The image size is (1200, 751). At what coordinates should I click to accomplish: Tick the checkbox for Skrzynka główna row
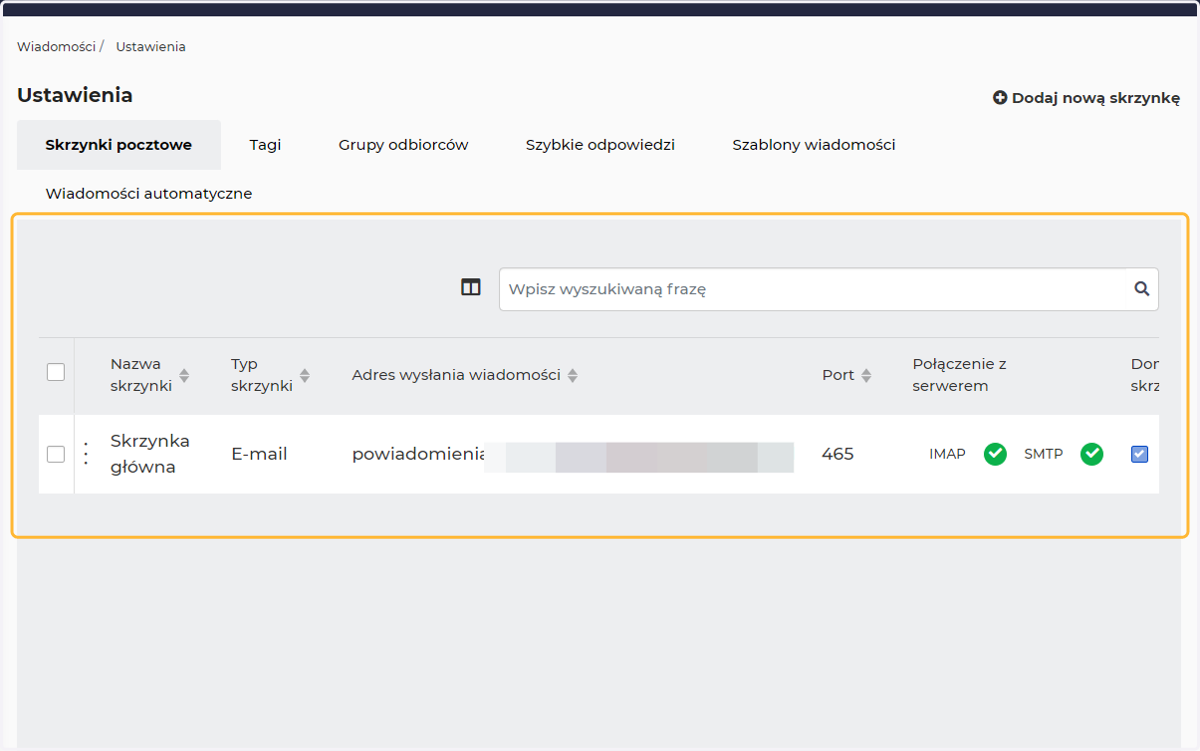pyautogui.click(x=56, y=454)
